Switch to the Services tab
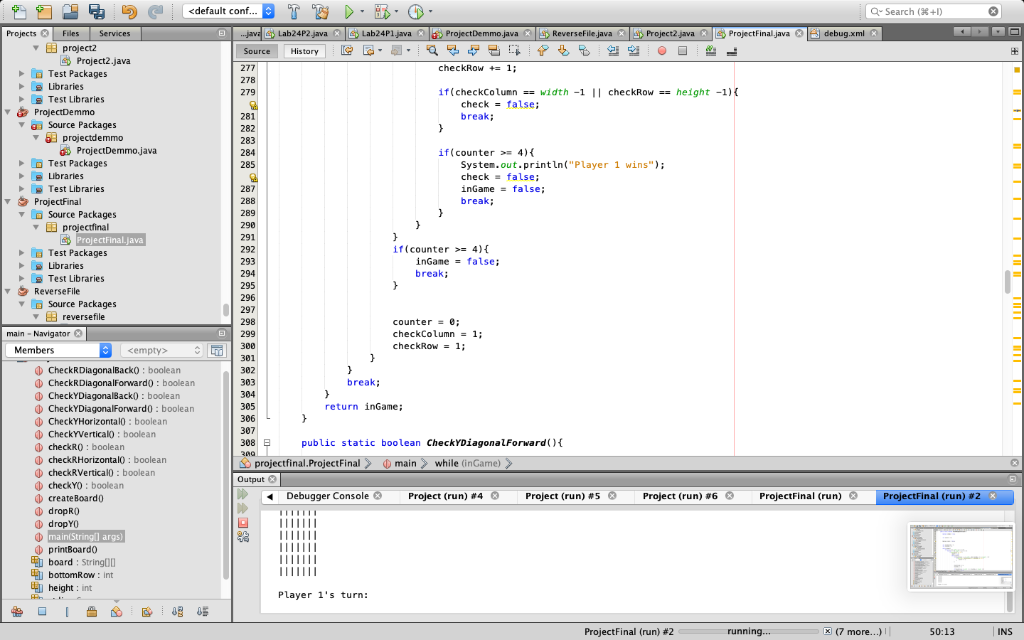Image resolution: width=1024 pixels, height=640 pixels. [114, 33]
